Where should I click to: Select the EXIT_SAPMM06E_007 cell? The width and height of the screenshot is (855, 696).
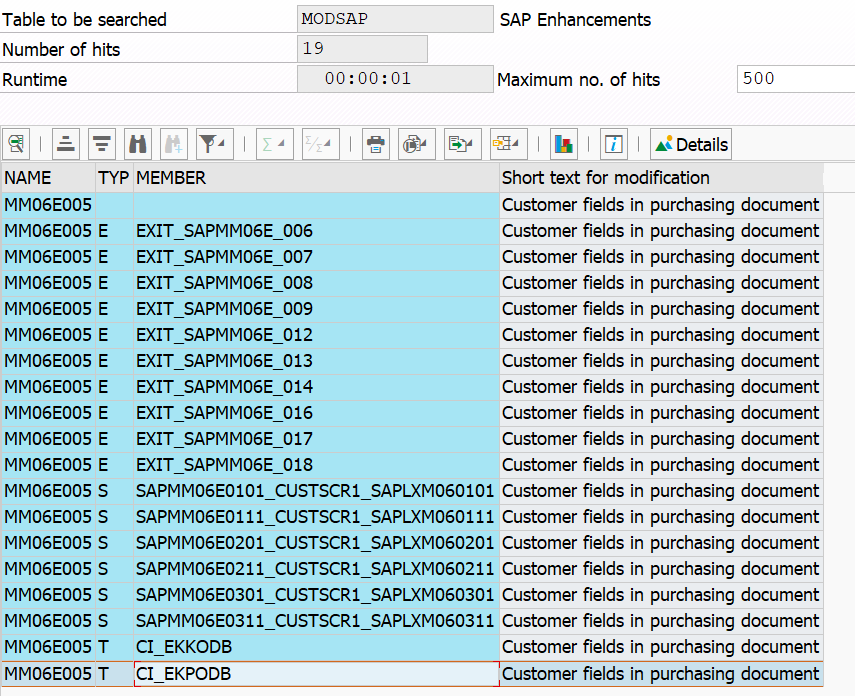click(x=316, y=257)
